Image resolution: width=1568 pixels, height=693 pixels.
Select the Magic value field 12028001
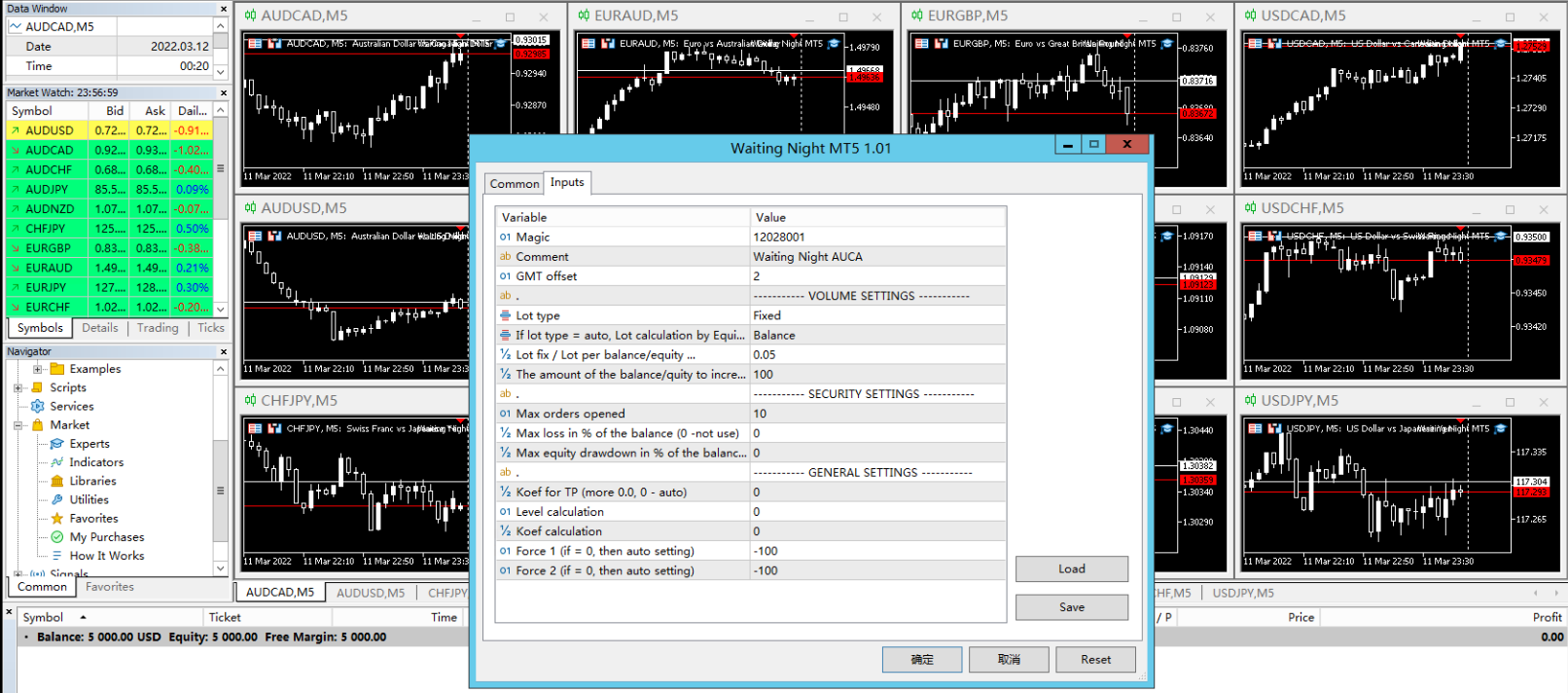(877, 237)
